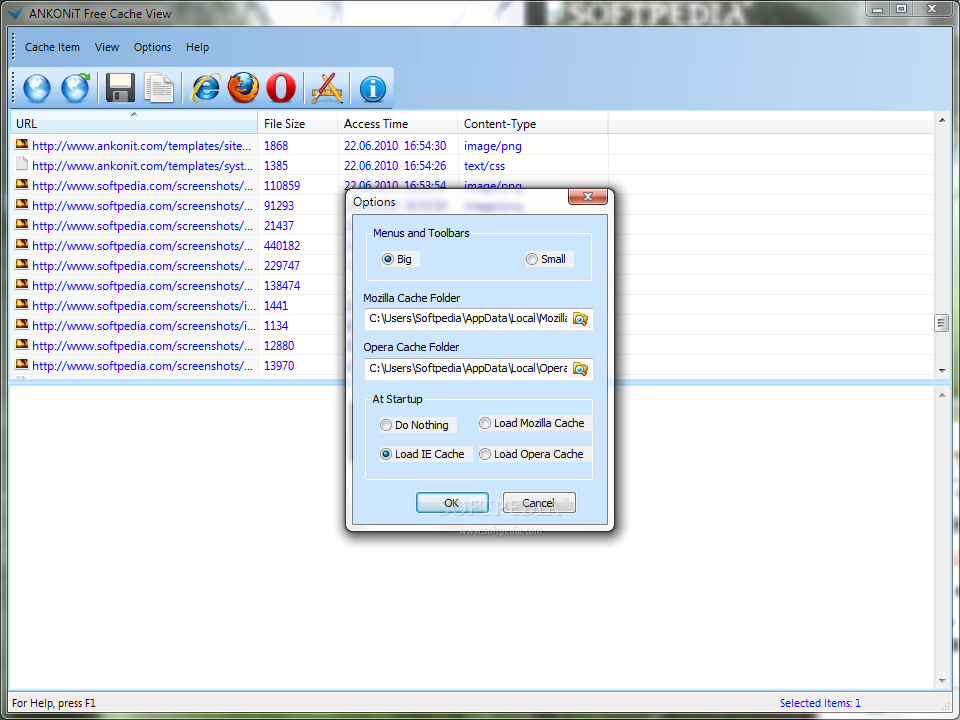
Task: Click file size 1134 cell
Action: [276, 326]
